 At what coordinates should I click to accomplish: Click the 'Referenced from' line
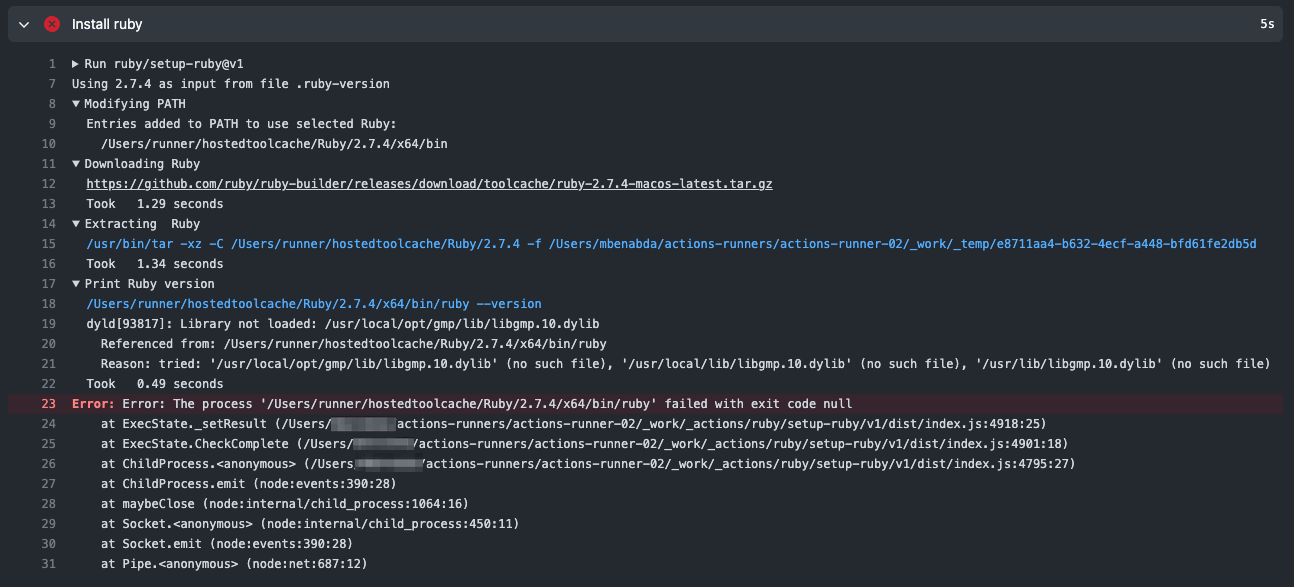(x=353, y=344)
